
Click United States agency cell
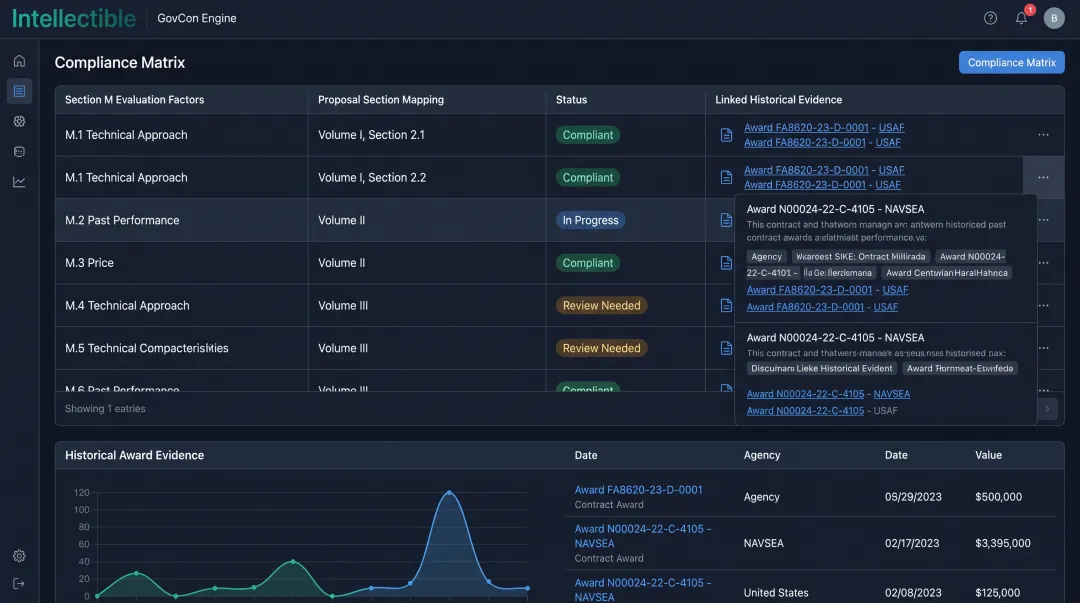[x=776, y=593]
